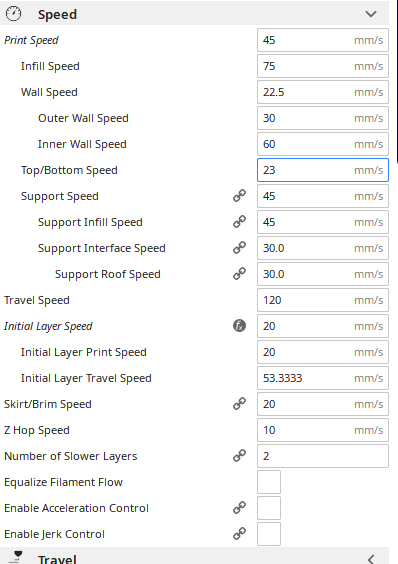The height and width of the screenshot is (564, 398).
Task: Click the fx formula icon for Initial Layer Speed
Action: click(x=239, y=326)
